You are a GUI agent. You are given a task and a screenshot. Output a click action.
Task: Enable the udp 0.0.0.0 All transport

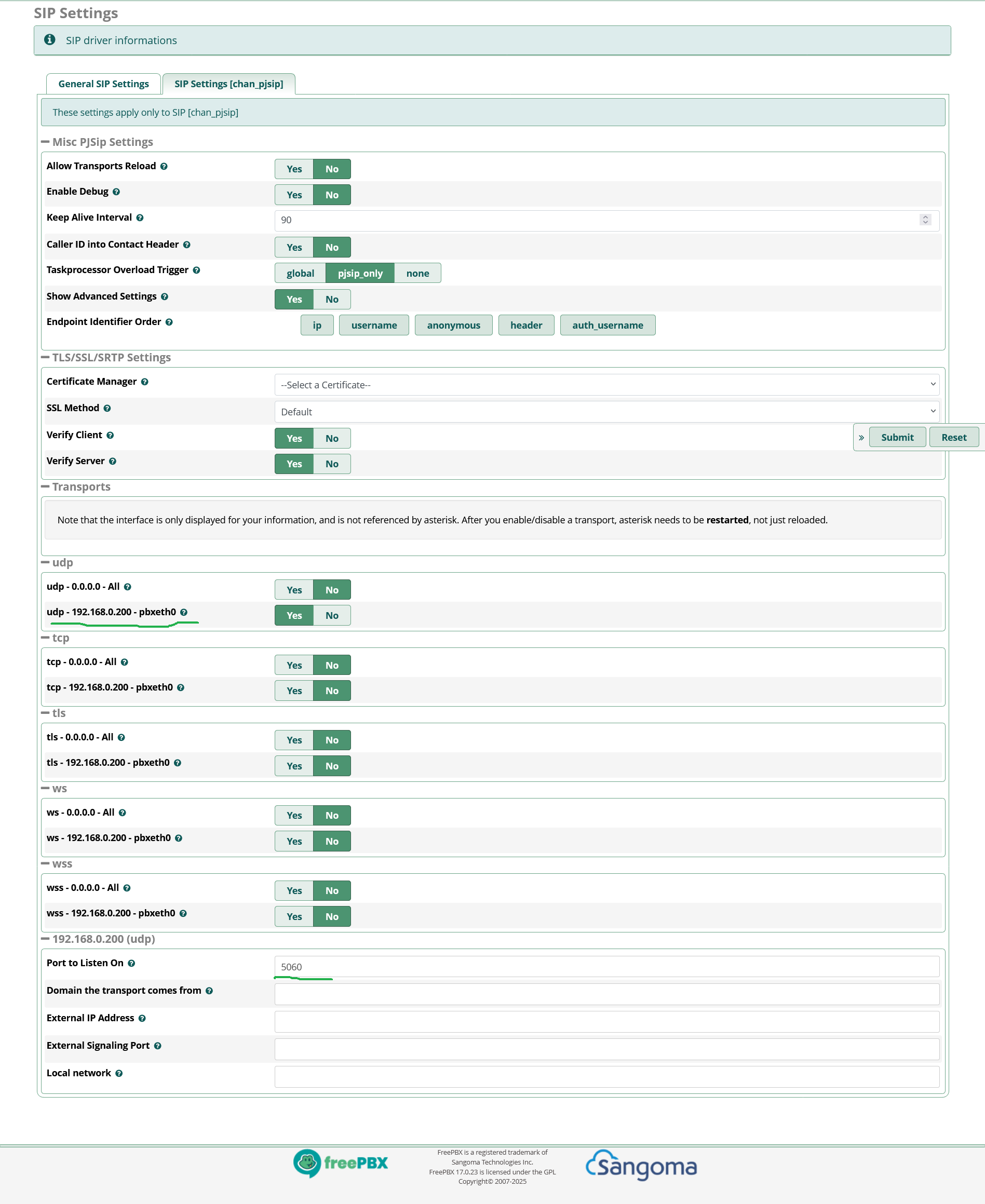click(294, 589)
